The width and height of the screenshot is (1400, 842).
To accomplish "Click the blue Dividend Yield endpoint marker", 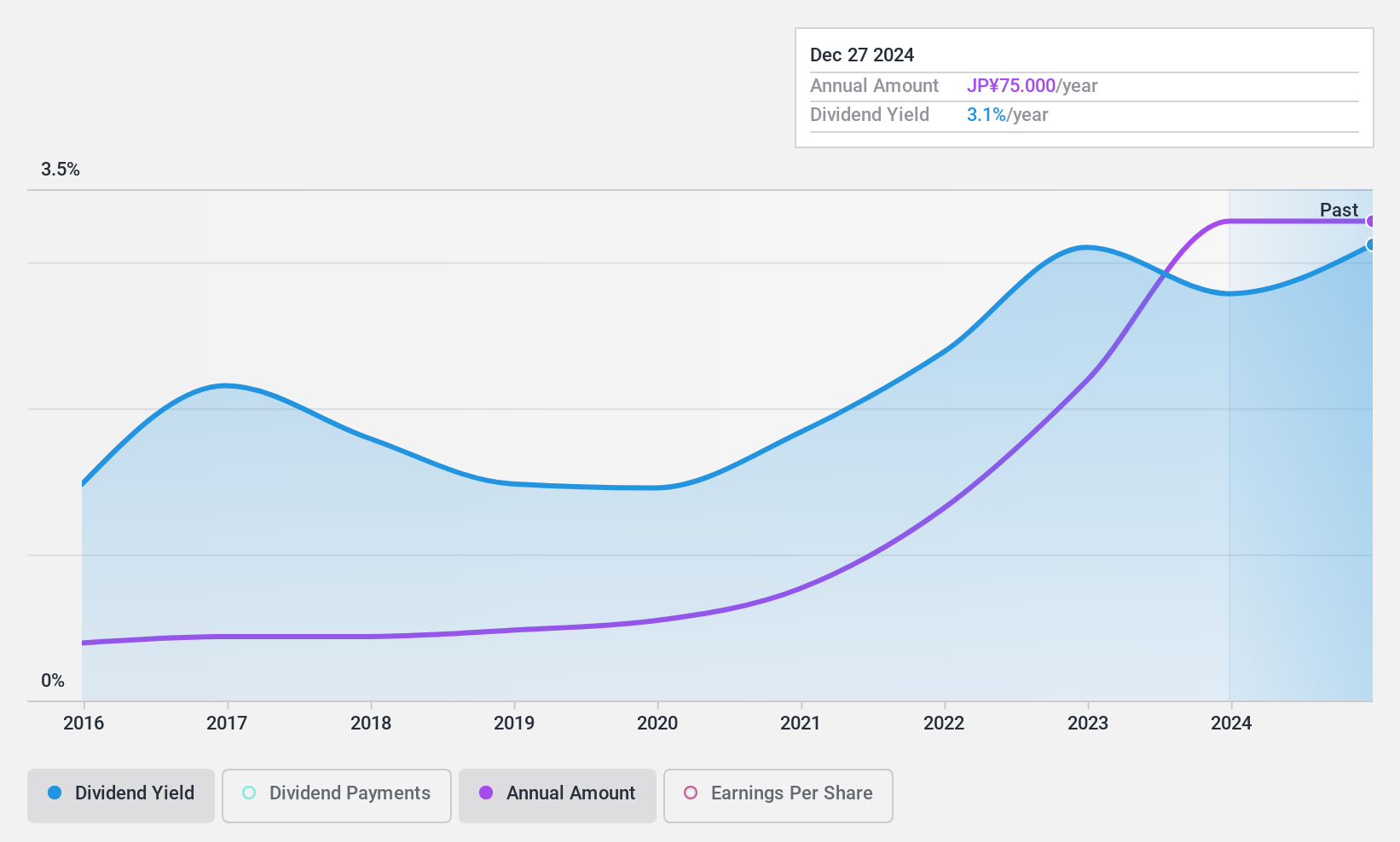I will (x=1371, y=245).
